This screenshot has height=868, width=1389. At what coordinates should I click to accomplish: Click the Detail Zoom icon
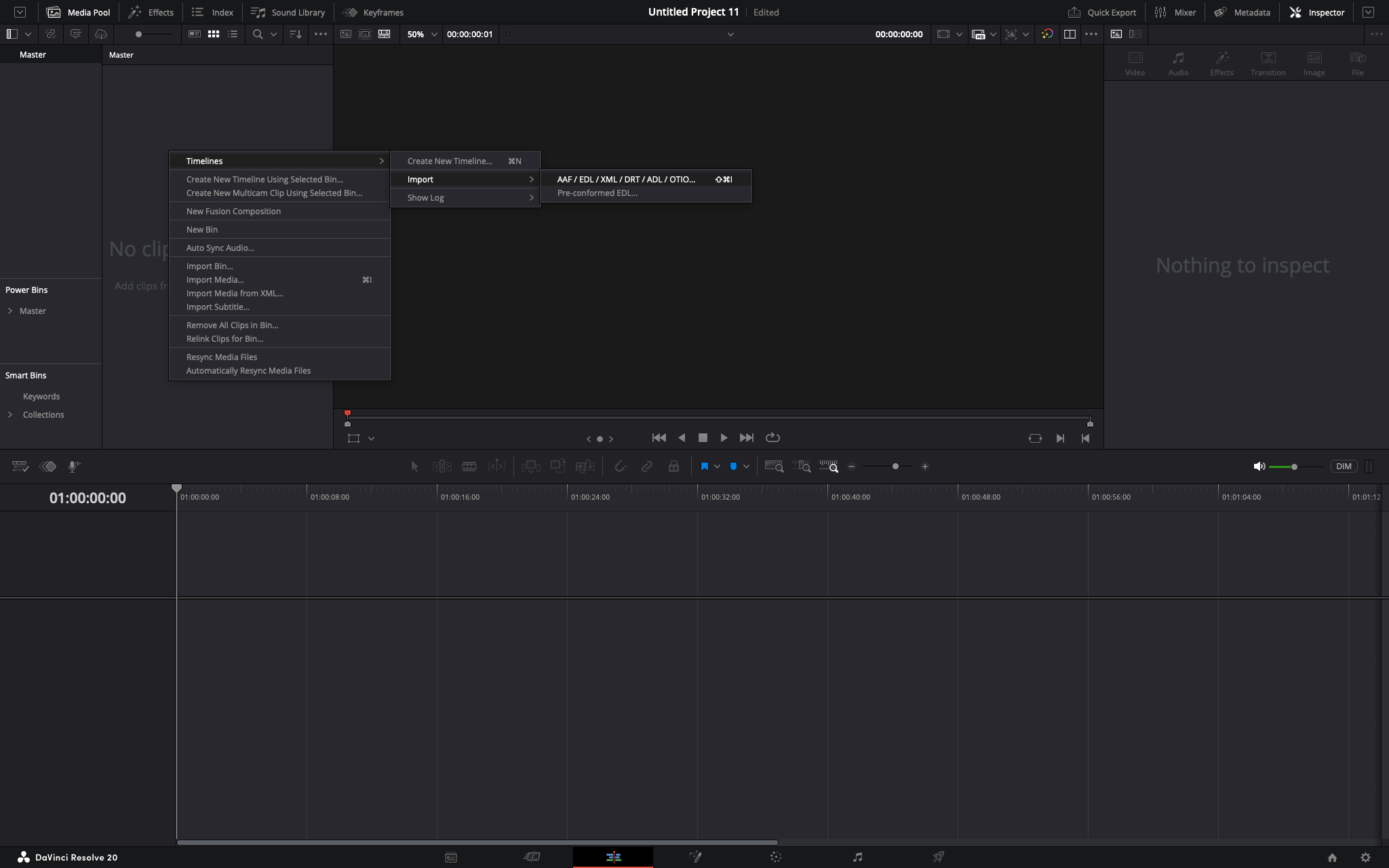coord(802,467)
